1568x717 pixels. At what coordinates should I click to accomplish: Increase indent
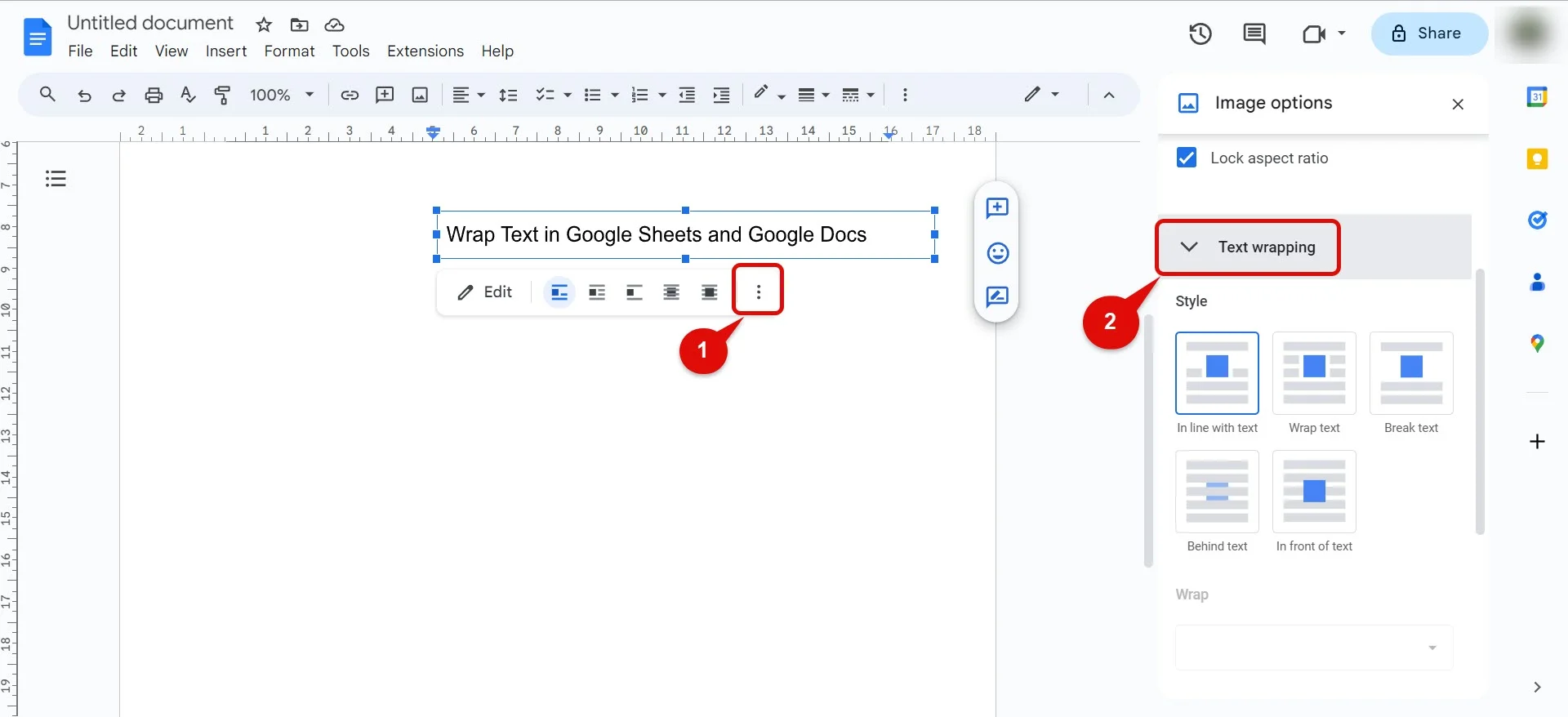pyautogui.click(x=721, y=95)
